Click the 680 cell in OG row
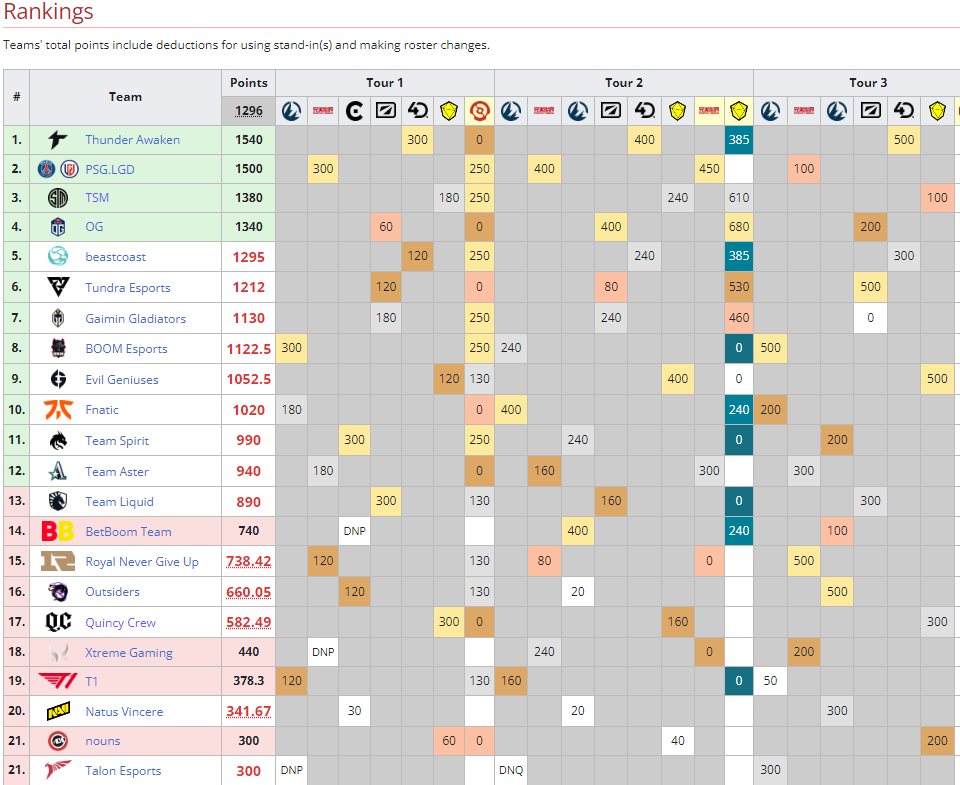 point(739,227)
